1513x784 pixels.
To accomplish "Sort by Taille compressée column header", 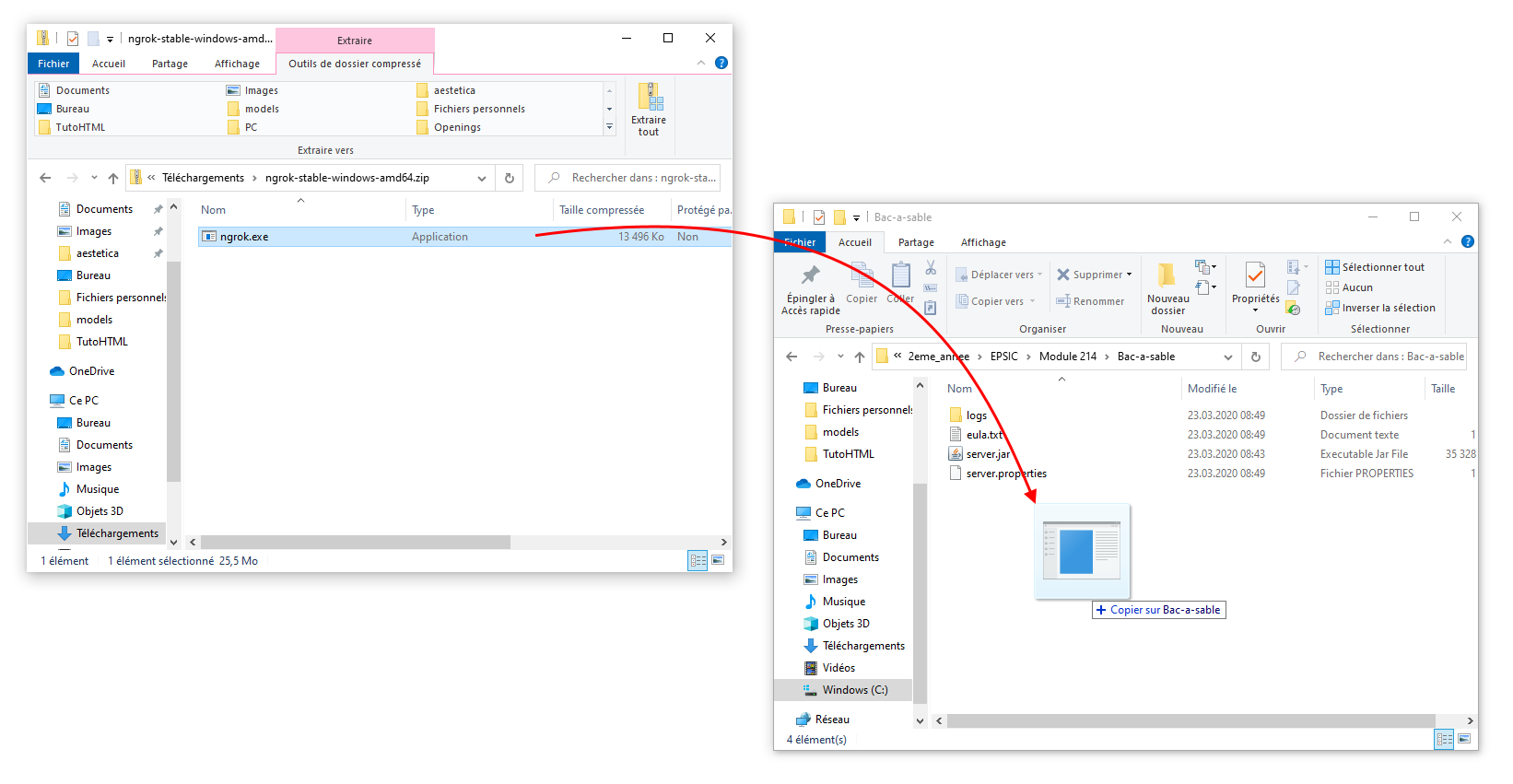I will click(602, 210).
